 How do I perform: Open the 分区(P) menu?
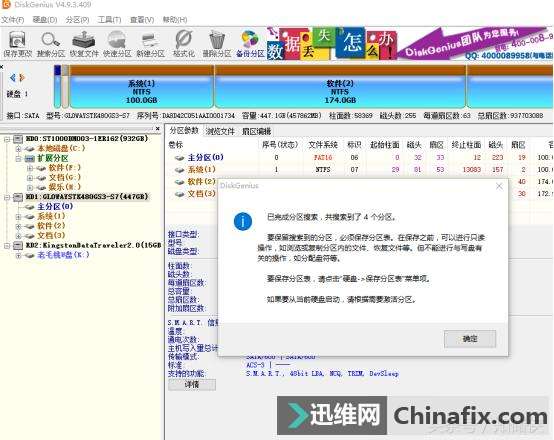(x=77, y=20)
